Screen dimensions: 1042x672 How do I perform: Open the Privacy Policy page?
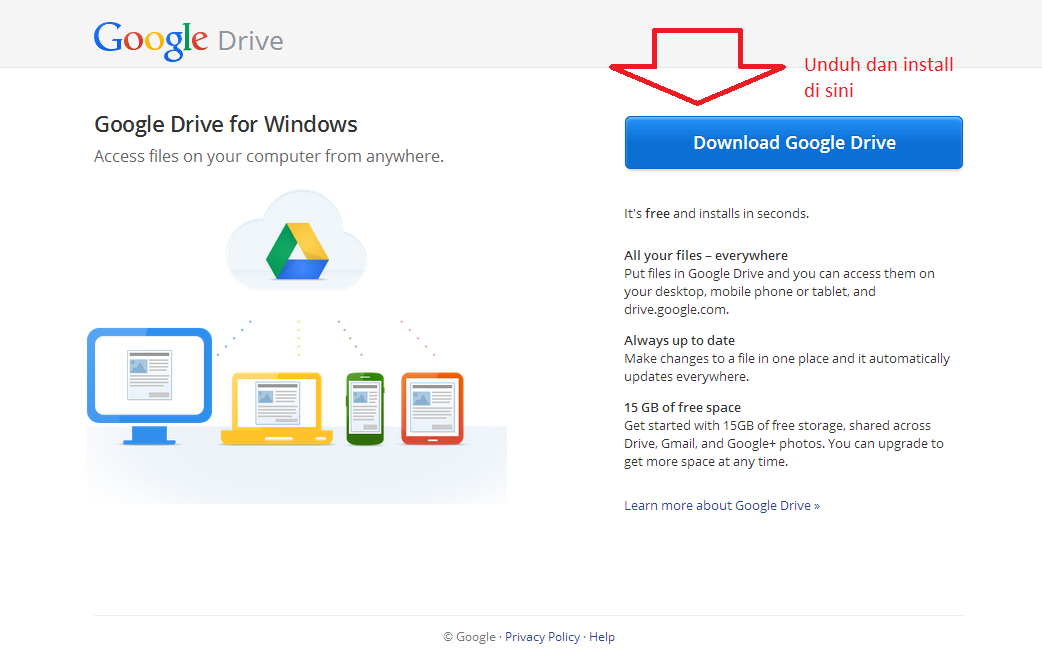coord(542,636)
